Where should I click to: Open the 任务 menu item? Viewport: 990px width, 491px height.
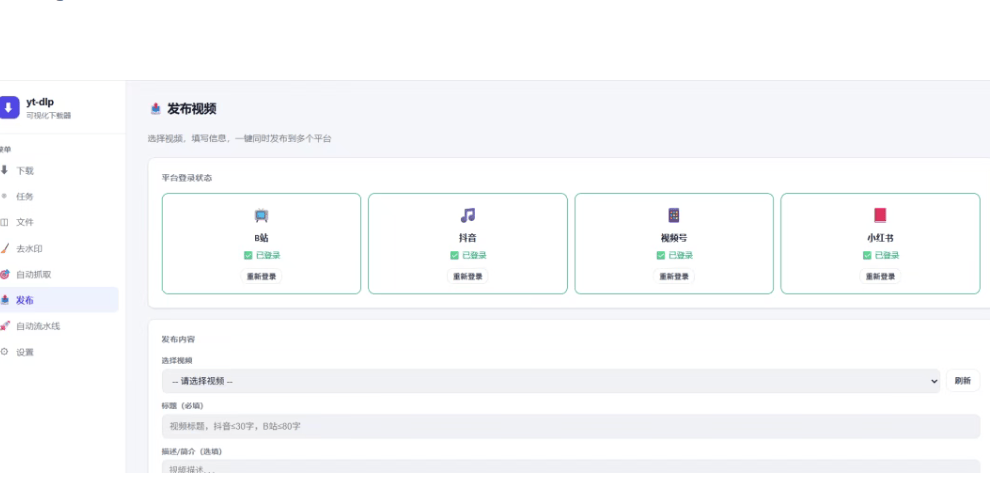tap(59, 196)
